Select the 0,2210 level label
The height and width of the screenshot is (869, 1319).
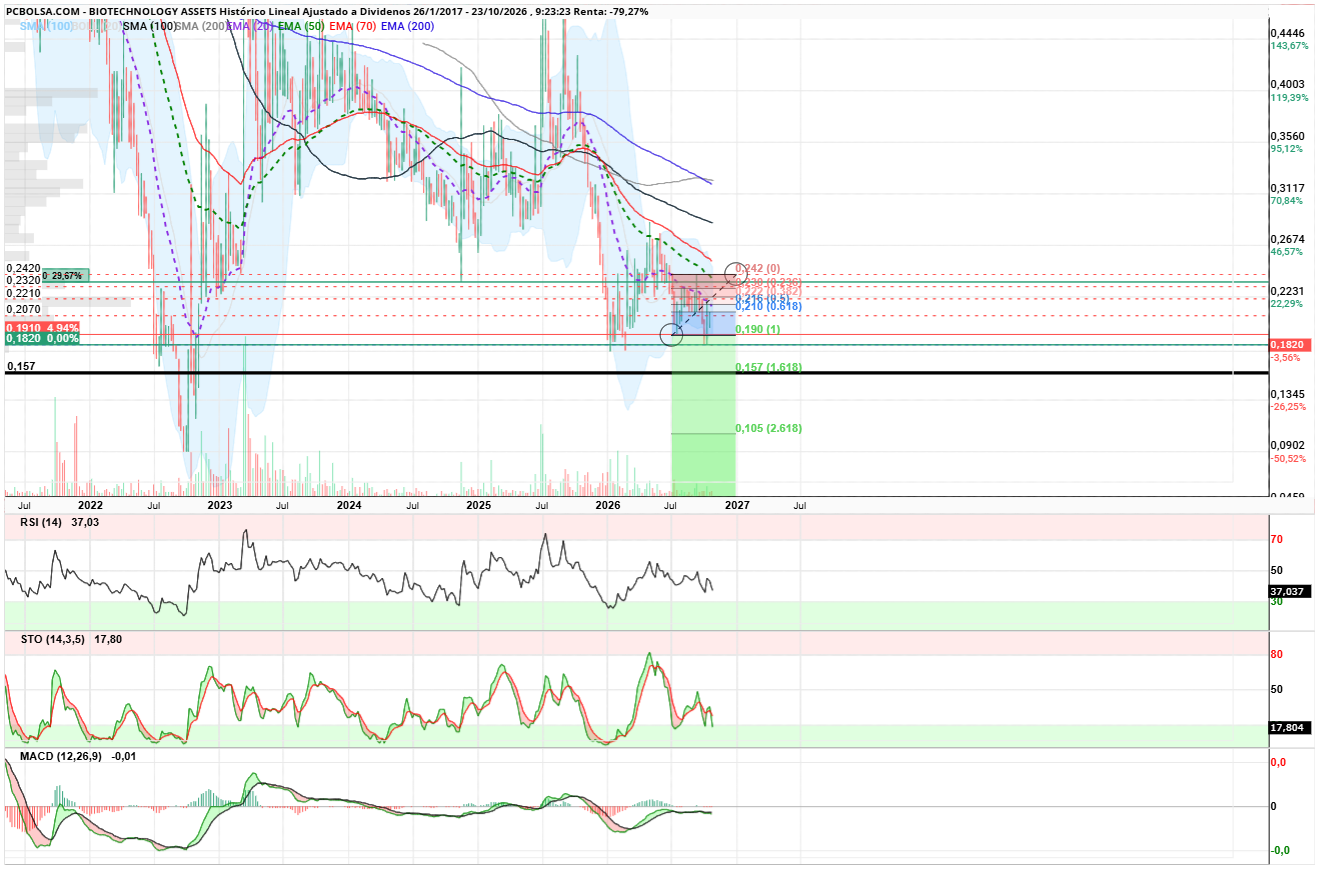pyautogui.click(x=22, y=294)
